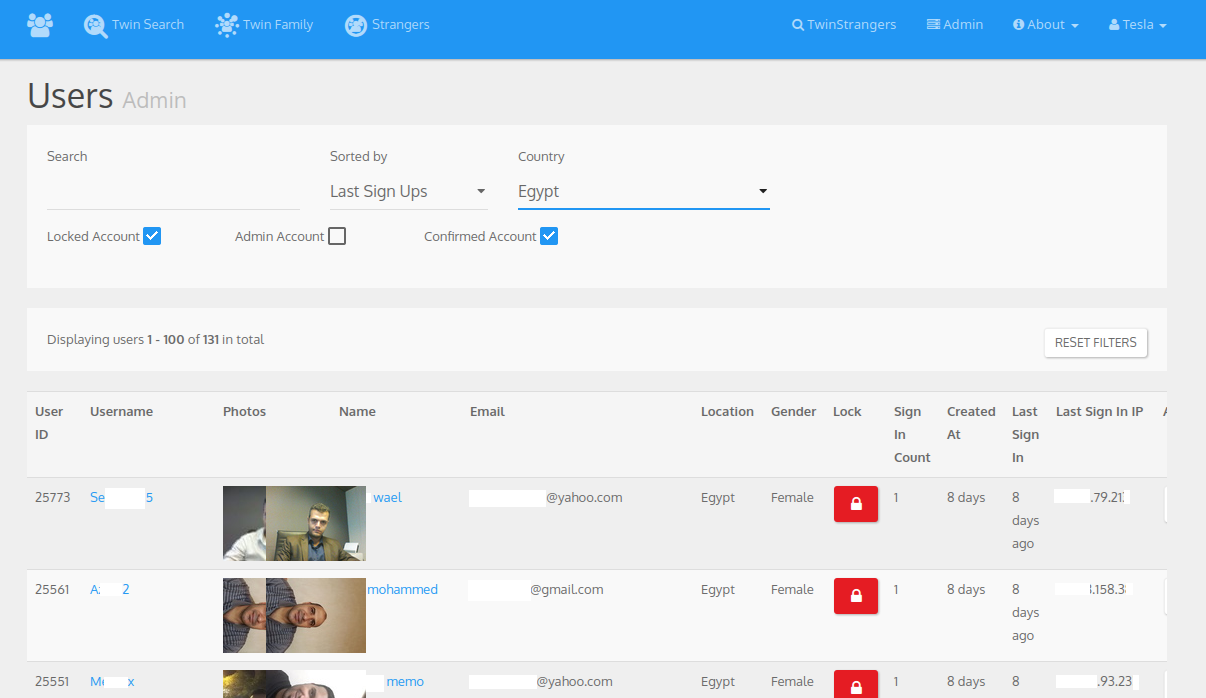Check the Admin Account checkbox
Image resolution: width=1206 pixels, height=698 pixels.
point(337,236)
